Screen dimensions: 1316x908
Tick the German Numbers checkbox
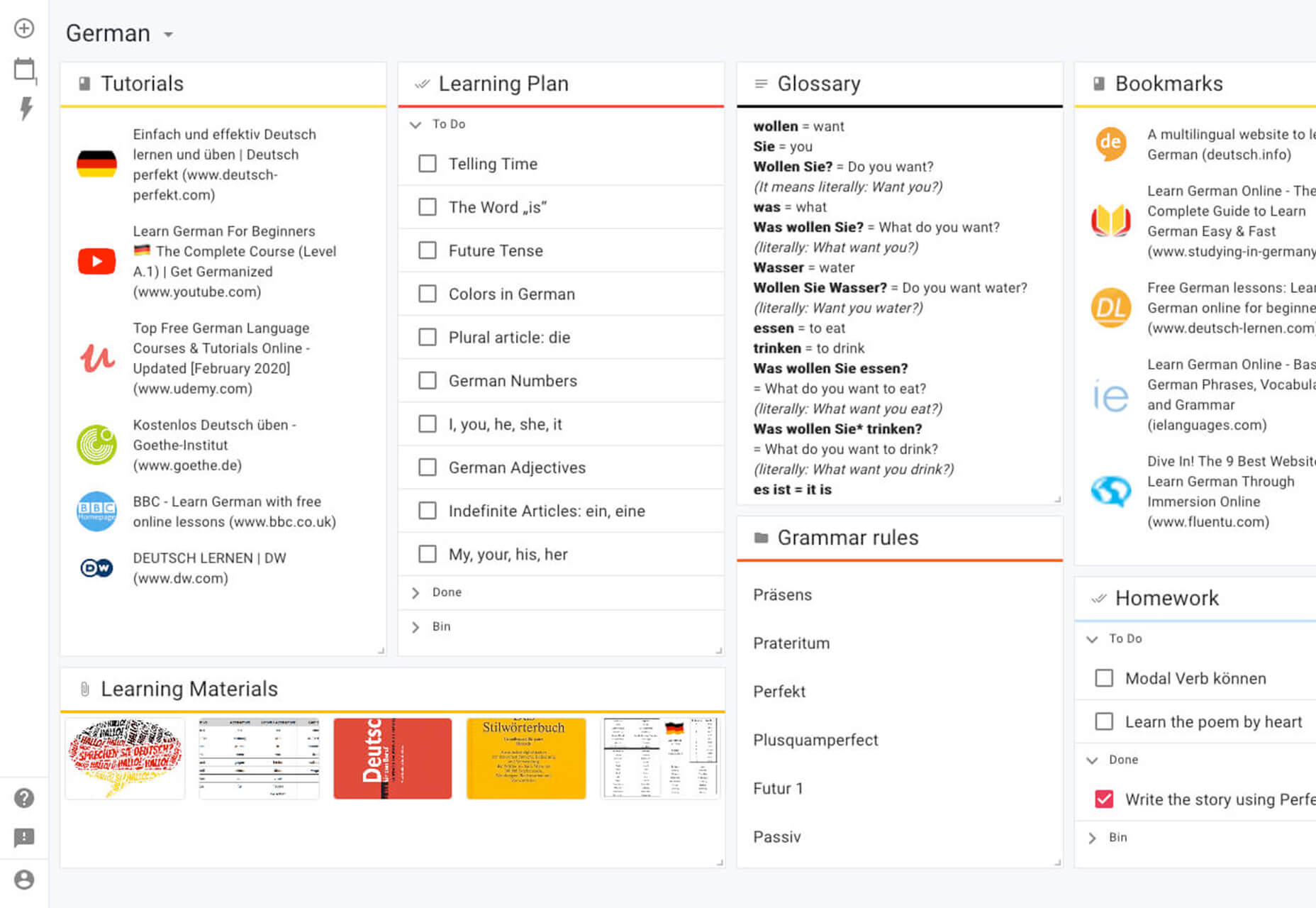pos(428,381)
